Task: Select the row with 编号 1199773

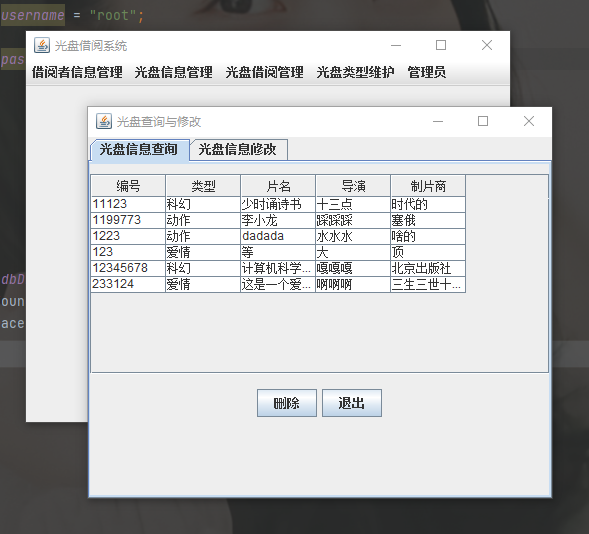Action: pyautogui.click(x=278, y=220)
